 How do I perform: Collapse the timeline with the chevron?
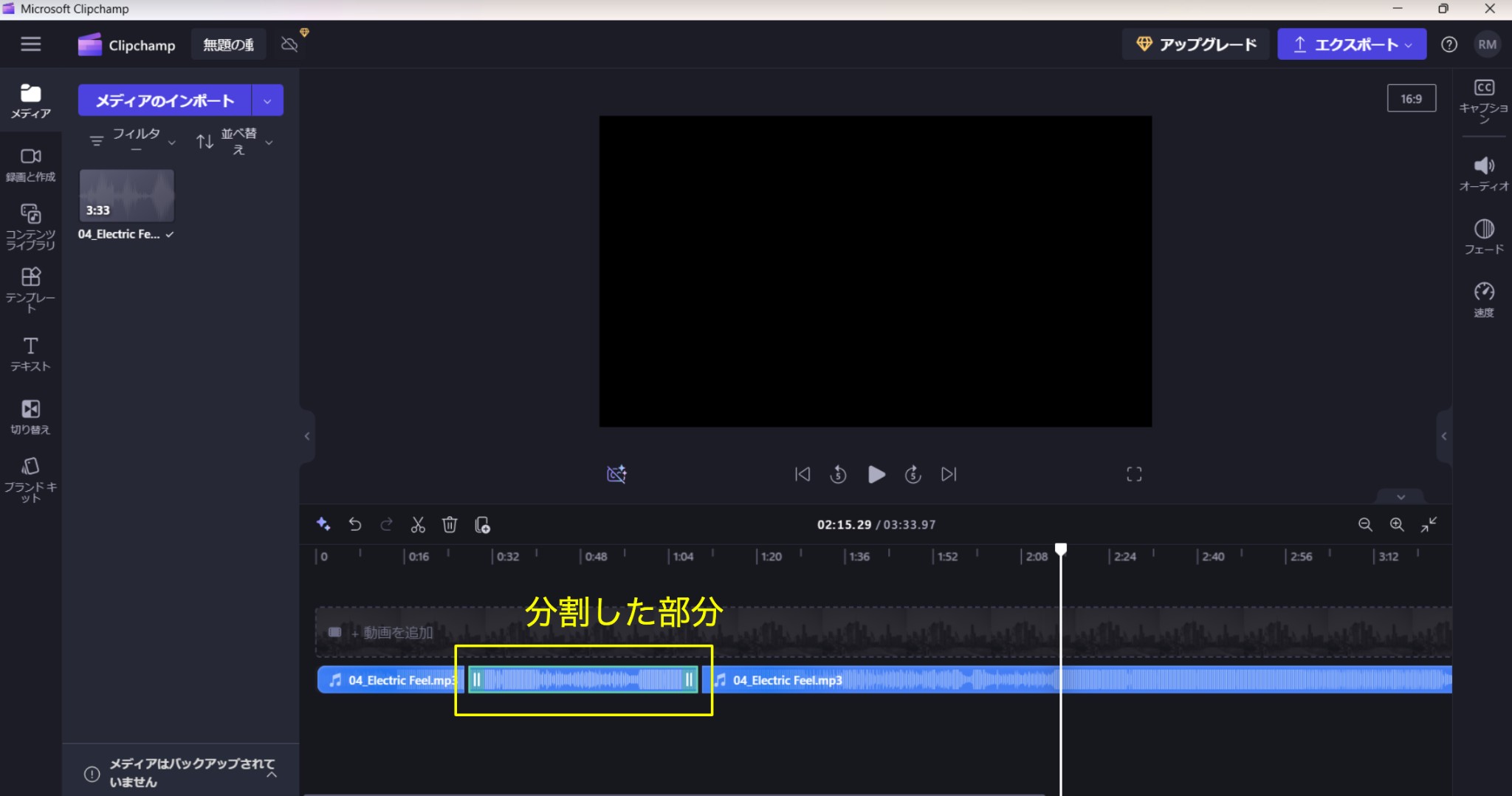(1401, 496)
